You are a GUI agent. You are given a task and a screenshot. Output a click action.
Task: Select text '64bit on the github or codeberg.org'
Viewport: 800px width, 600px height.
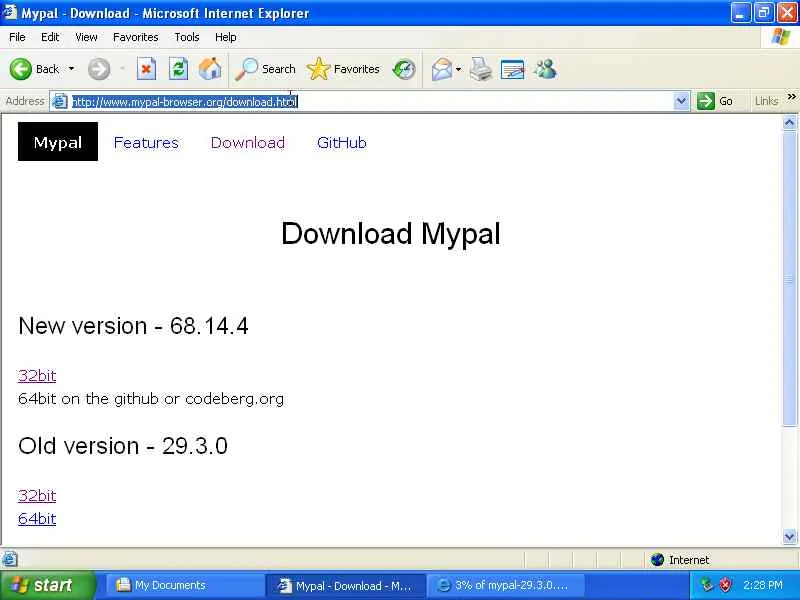151,398
